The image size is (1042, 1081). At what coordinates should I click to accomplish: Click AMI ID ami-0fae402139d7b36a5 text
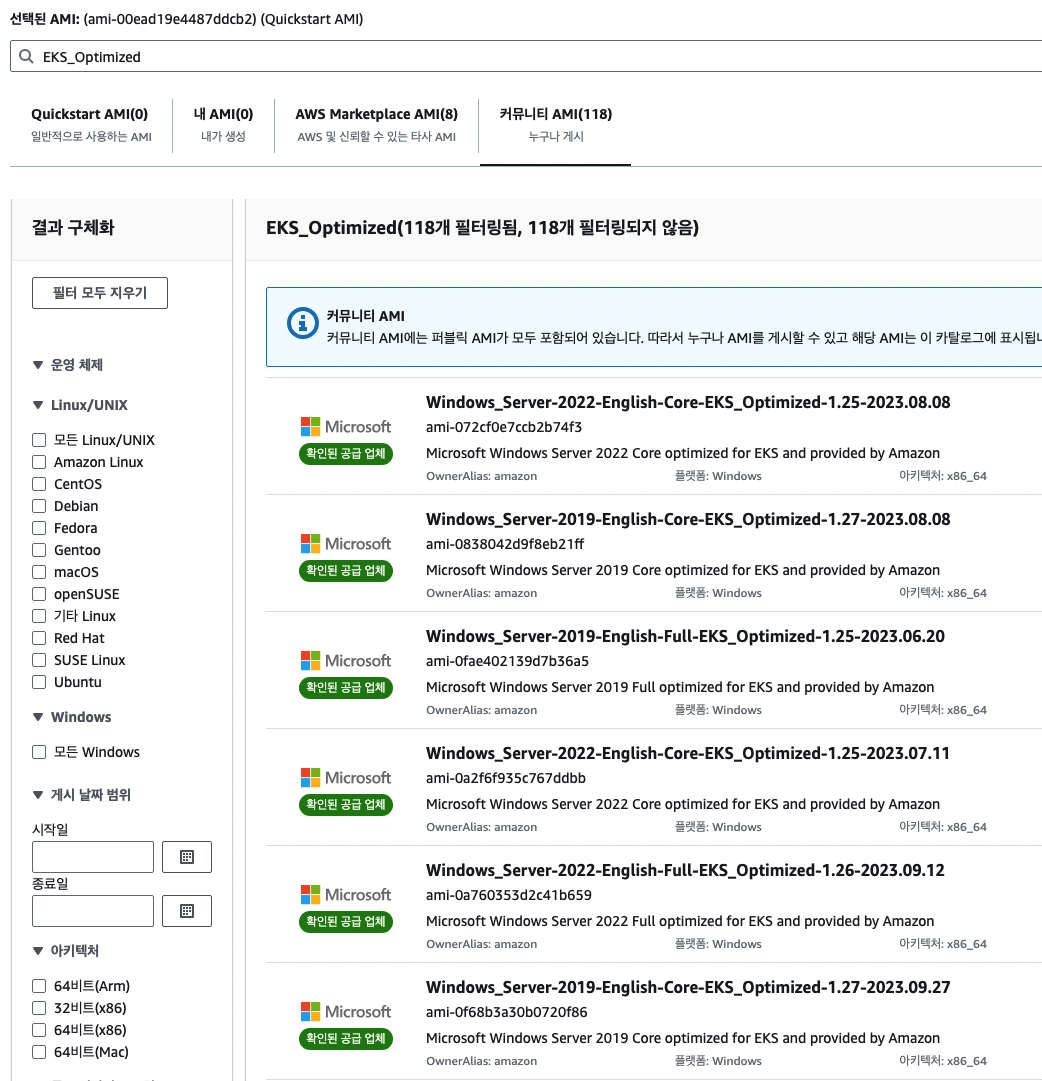pyautogui.click(x=508, y=660)
